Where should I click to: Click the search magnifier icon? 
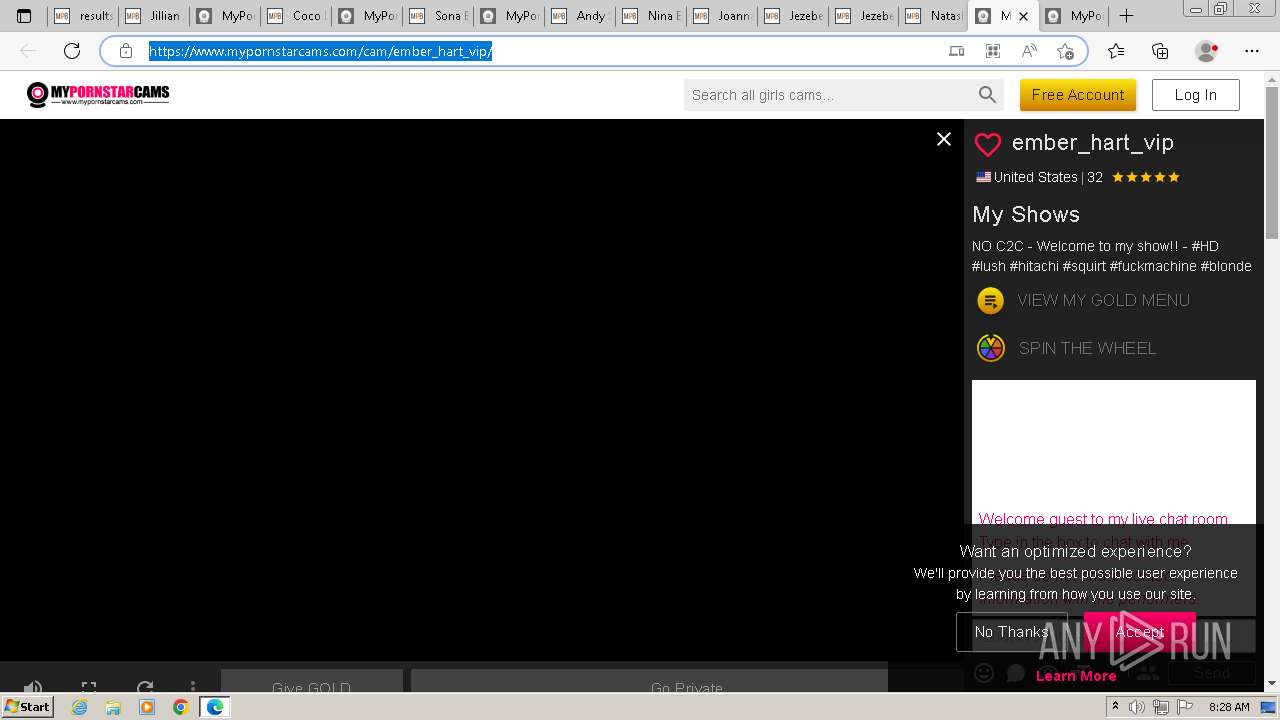[x=987, y=95]
